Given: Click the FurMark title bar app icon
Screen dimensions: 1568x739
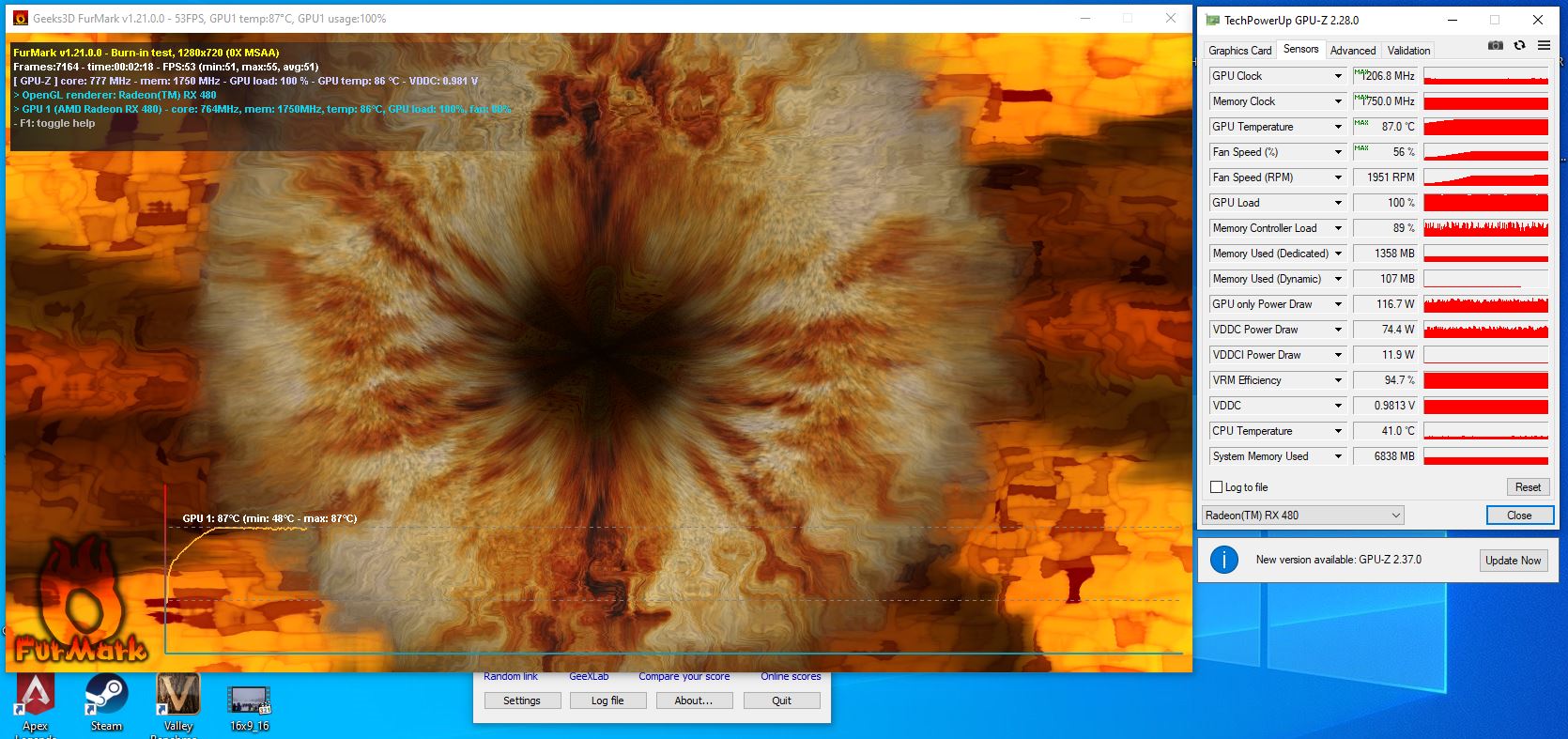Looking at the screenshot, I should [x=20, y=18].
